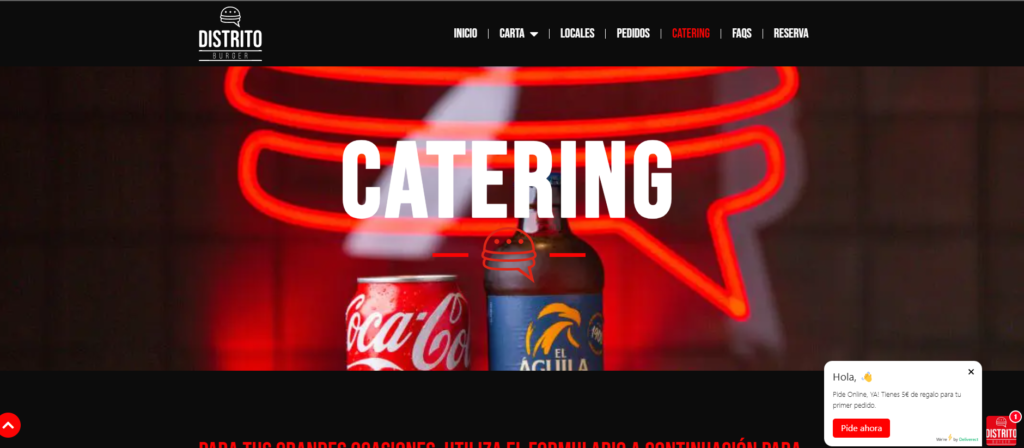The width and height of the screenshot is (1024, 448).
Task: Open the Distrito Burger chat launcher icon
Action: (x=1001, y=430)
